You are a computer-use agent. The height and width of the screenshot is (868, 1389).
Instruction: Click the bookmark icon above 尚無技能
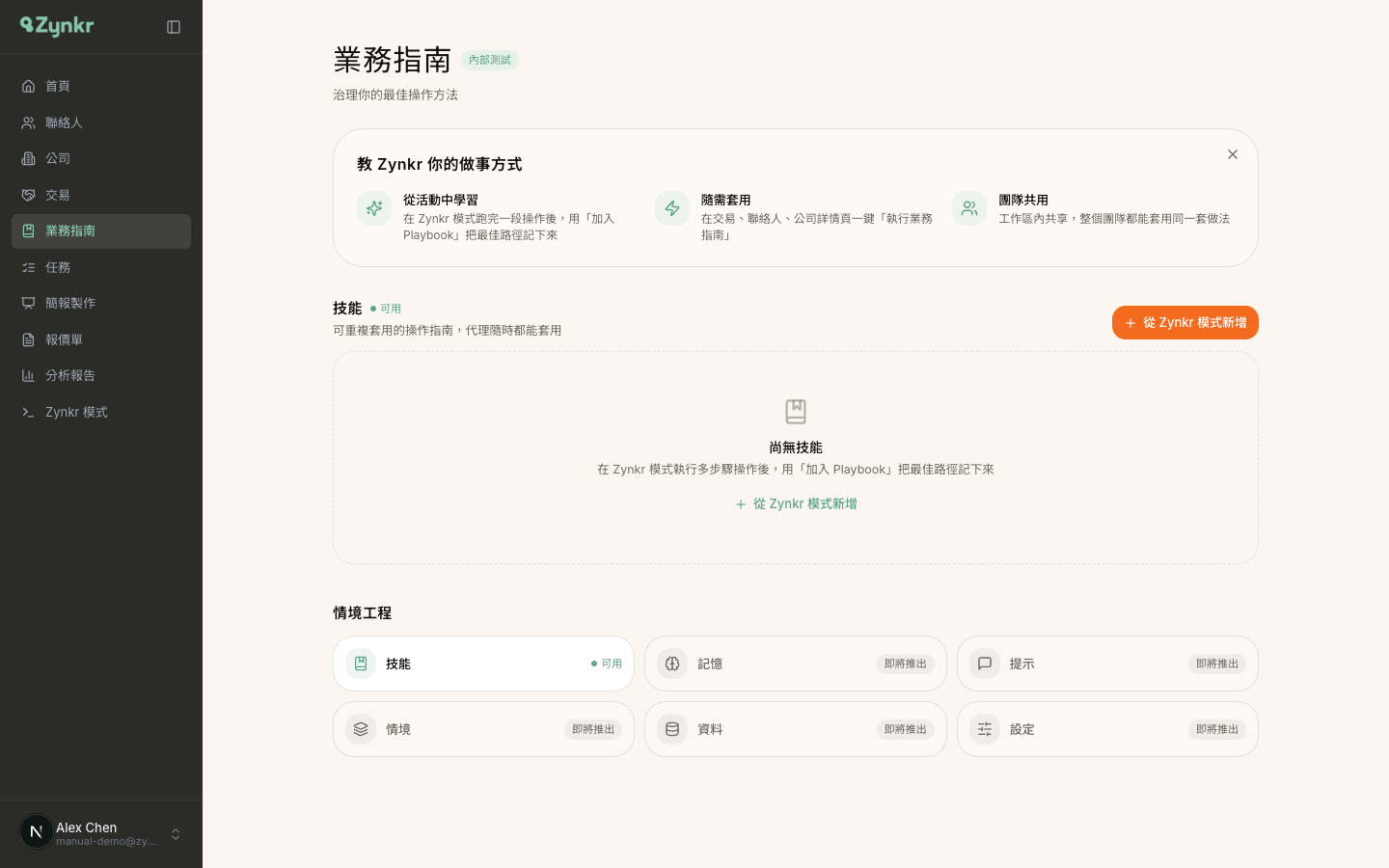pos(796,412)
